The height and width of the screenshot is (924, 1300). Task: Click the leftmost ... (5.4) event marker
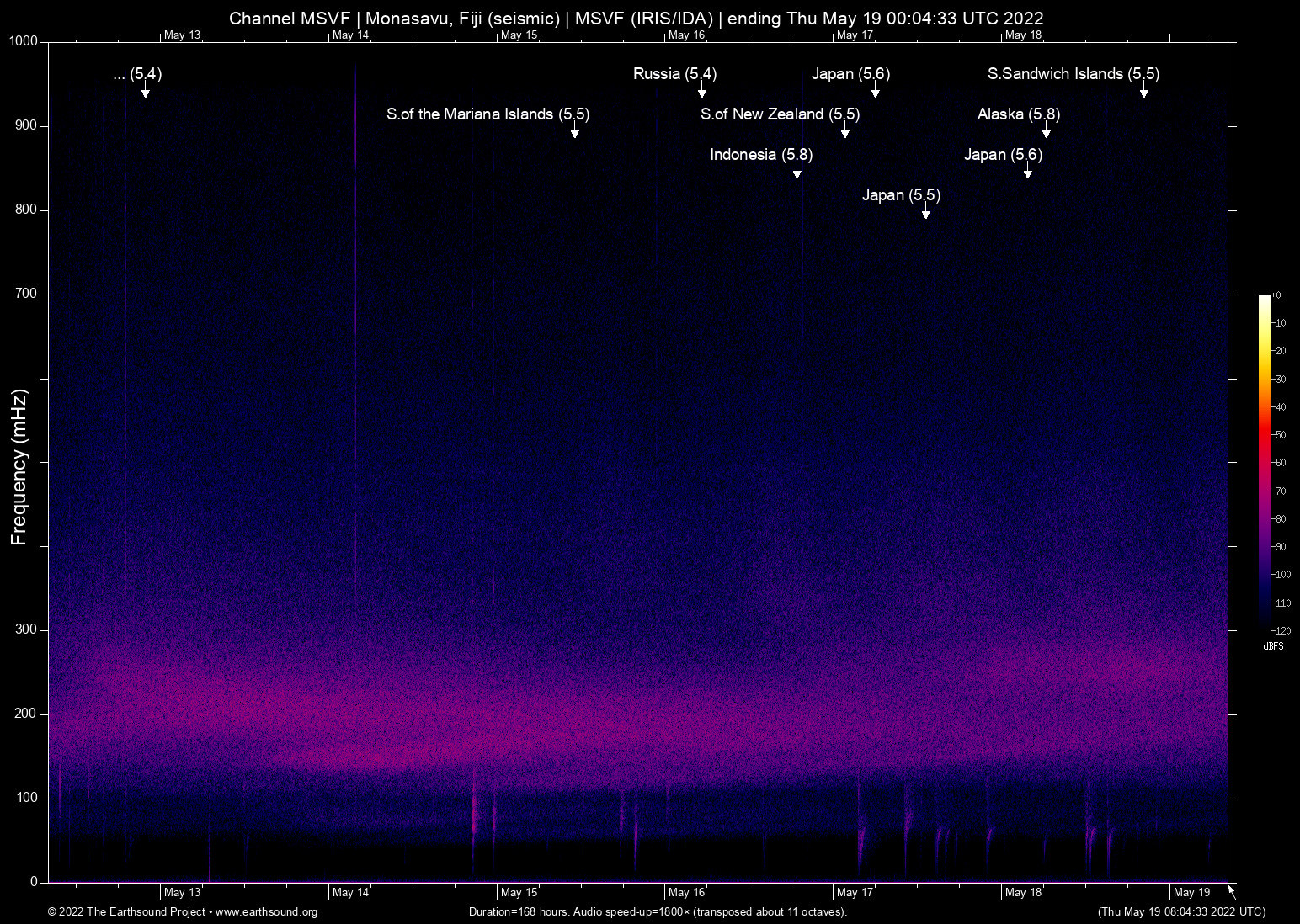(x=136, y=74)
